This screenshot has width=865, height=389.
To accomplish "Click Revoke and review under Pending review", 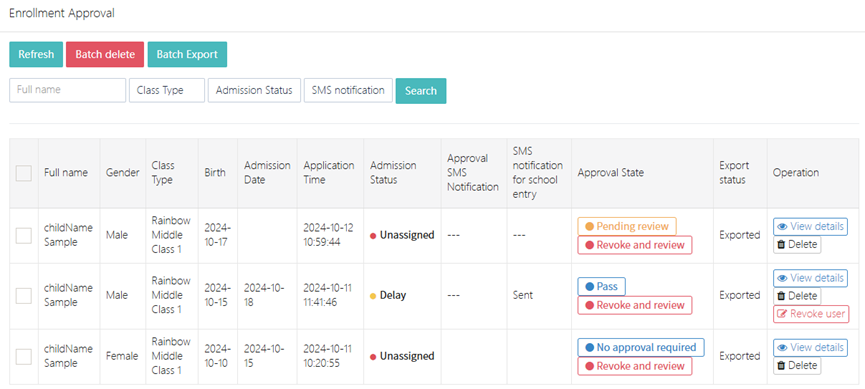I will (634, 245).
